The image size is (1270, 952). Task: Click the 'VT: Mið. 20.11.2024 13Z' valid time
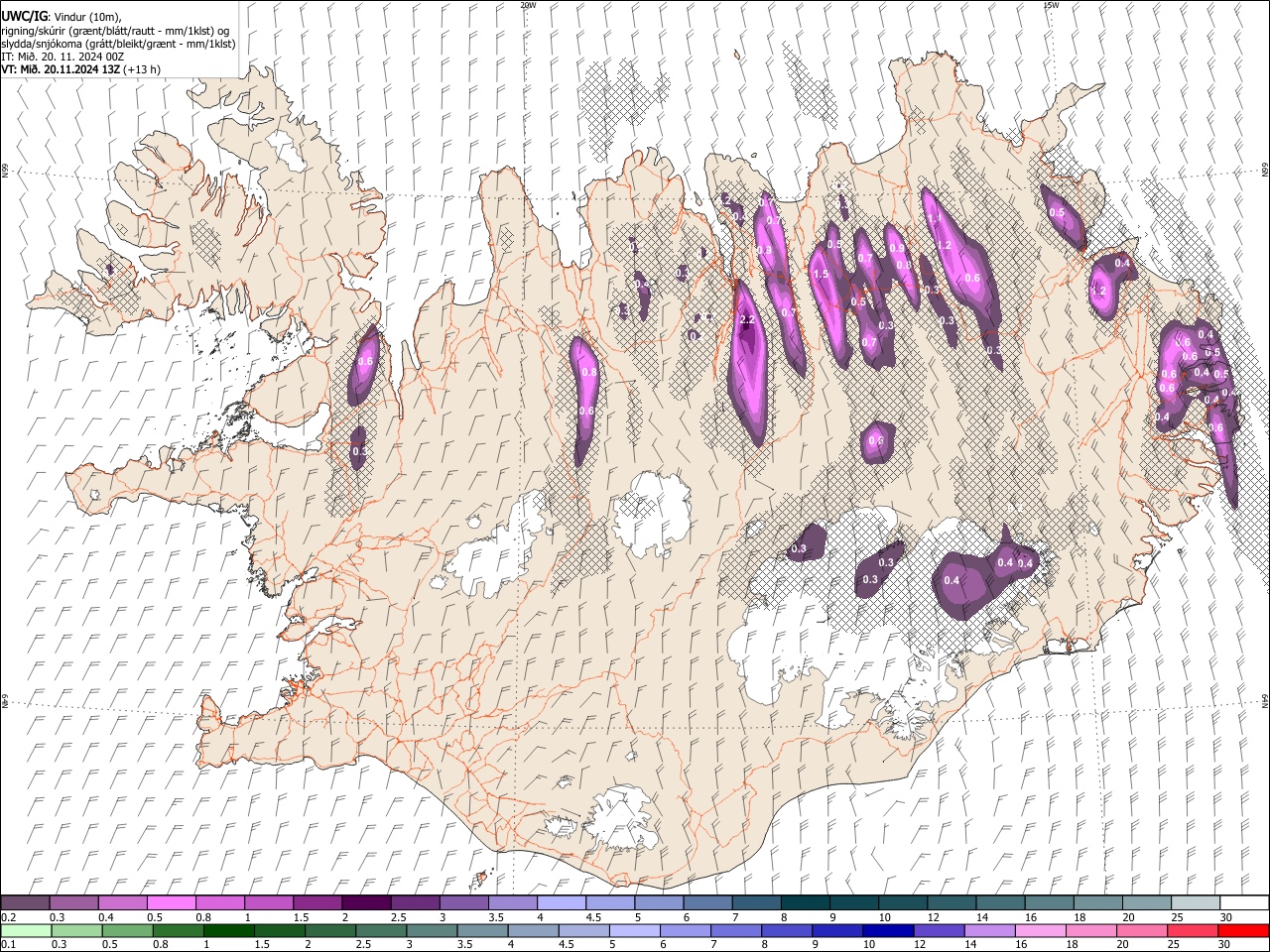61,69
